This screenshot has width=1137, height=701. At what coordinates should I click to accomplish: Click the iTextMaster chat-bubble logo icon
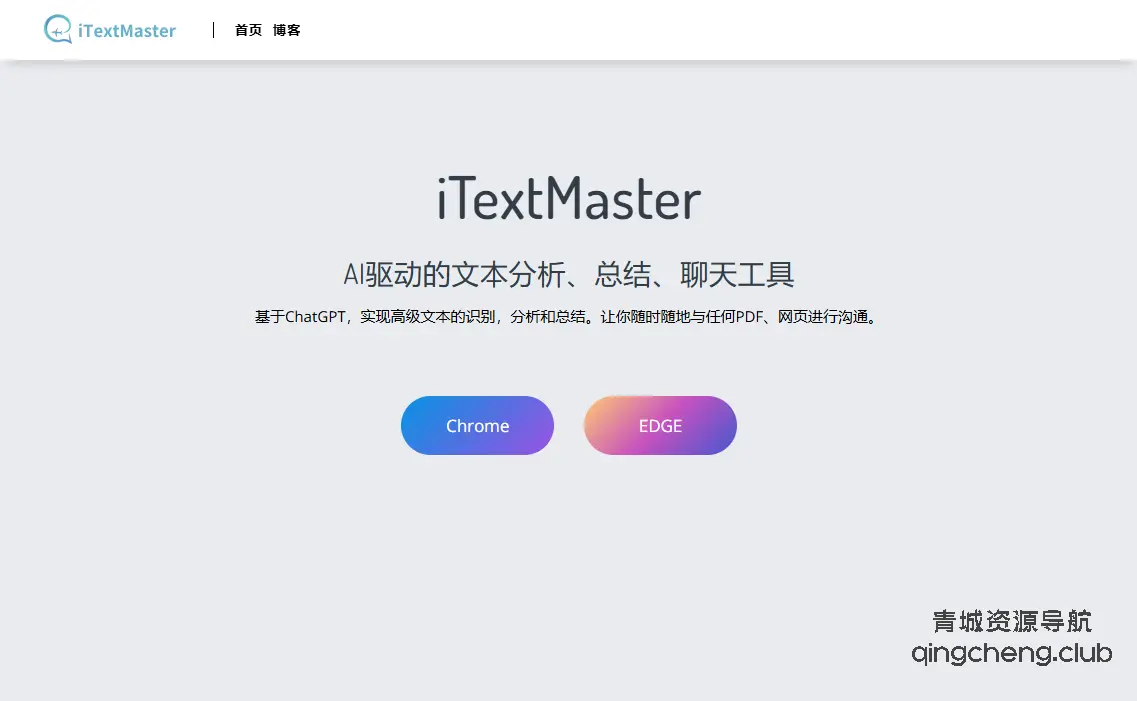57,30
